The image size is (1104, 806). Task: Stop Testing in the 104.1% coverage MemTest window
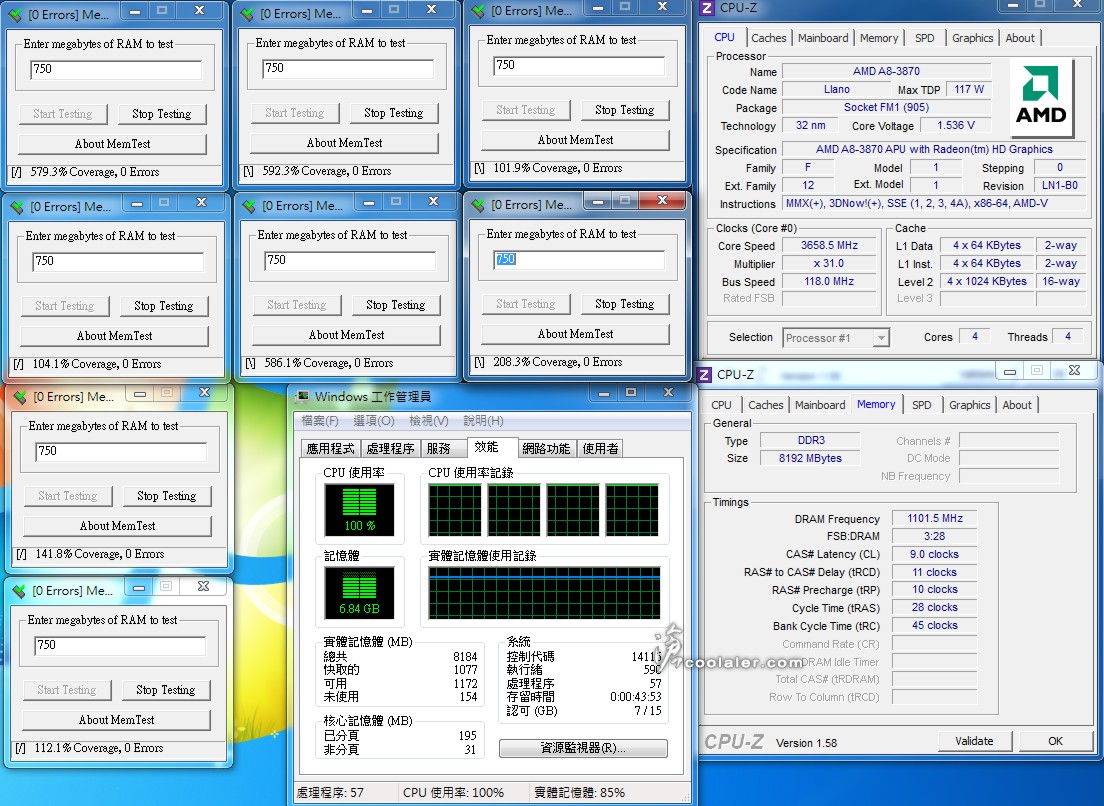point(163,306)
